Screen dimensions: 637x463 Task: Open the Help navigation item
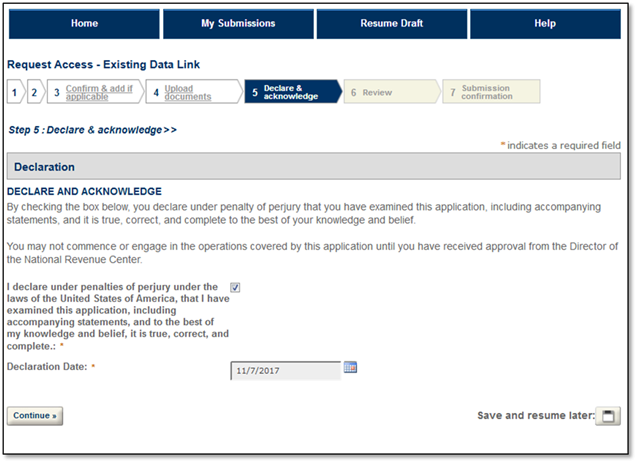544,24
